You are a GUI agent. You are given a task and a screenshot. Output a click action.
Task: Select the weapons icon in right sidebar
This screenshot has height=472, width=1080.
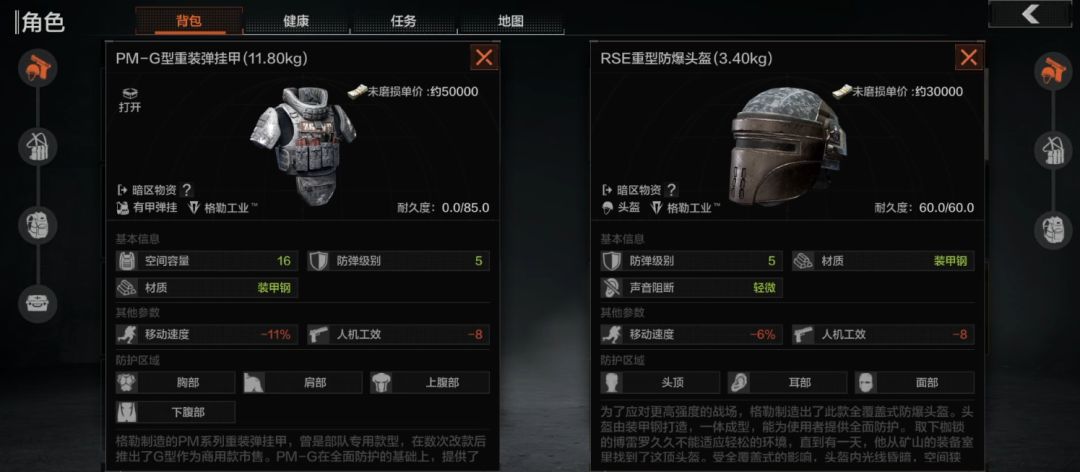[x=1053, y=70]
